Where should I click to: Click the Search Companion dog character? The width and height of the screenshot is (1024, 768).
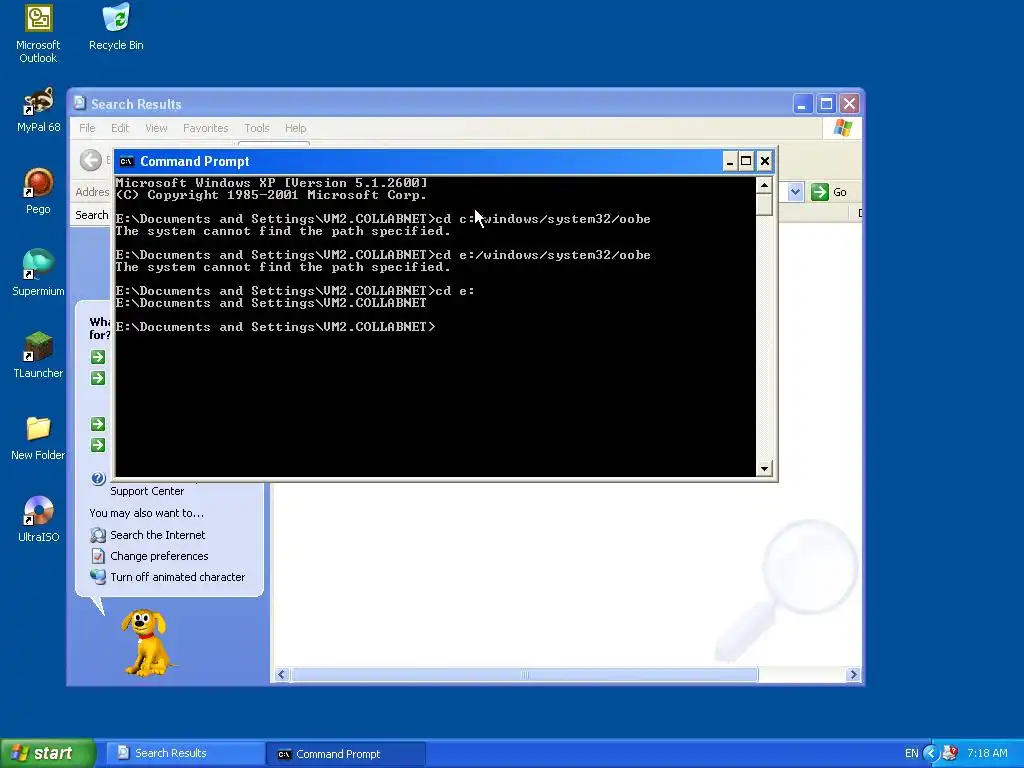[147, 642]
